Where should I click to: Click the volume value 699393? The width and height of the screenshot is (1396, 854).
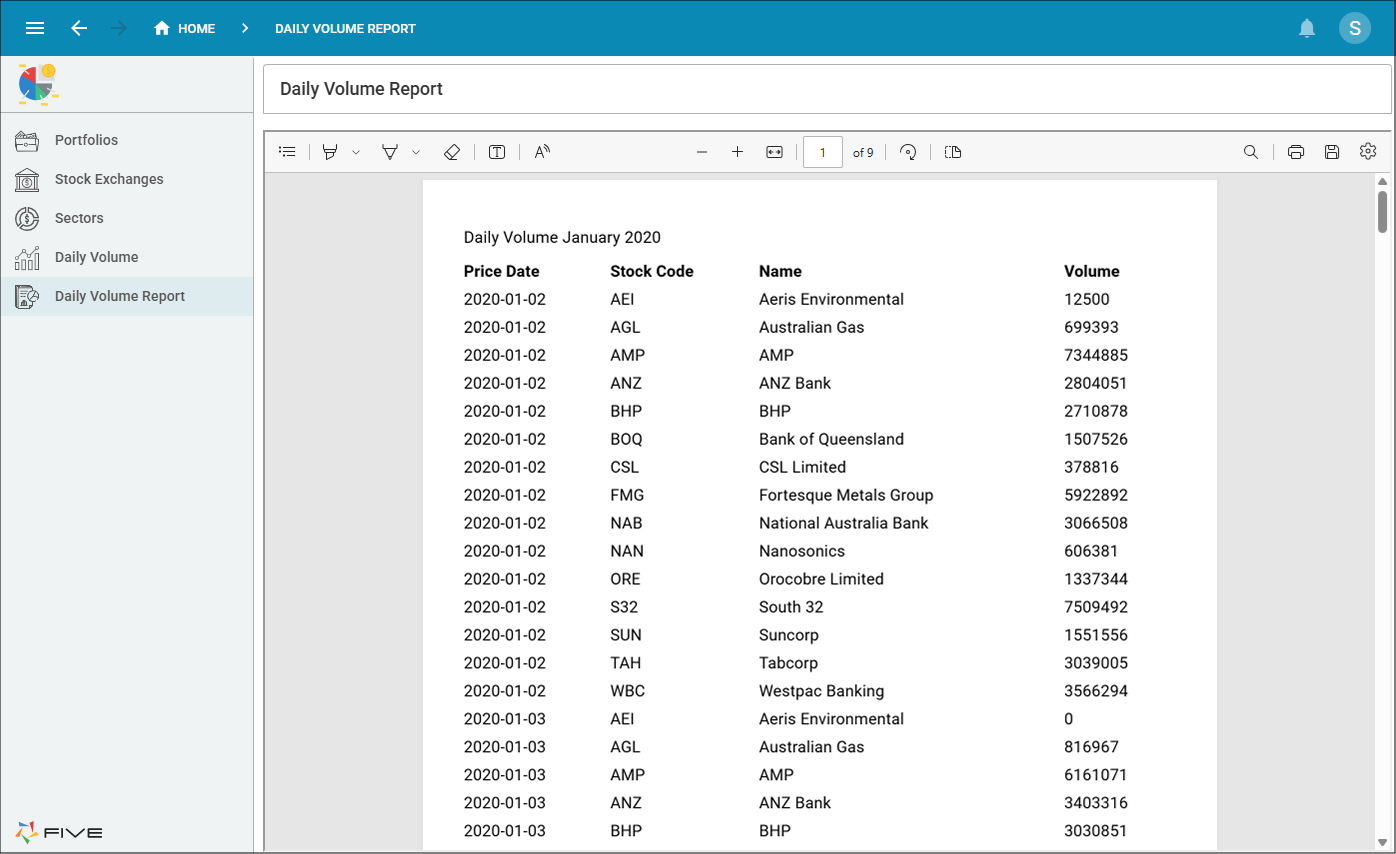tap(1092, 327)
